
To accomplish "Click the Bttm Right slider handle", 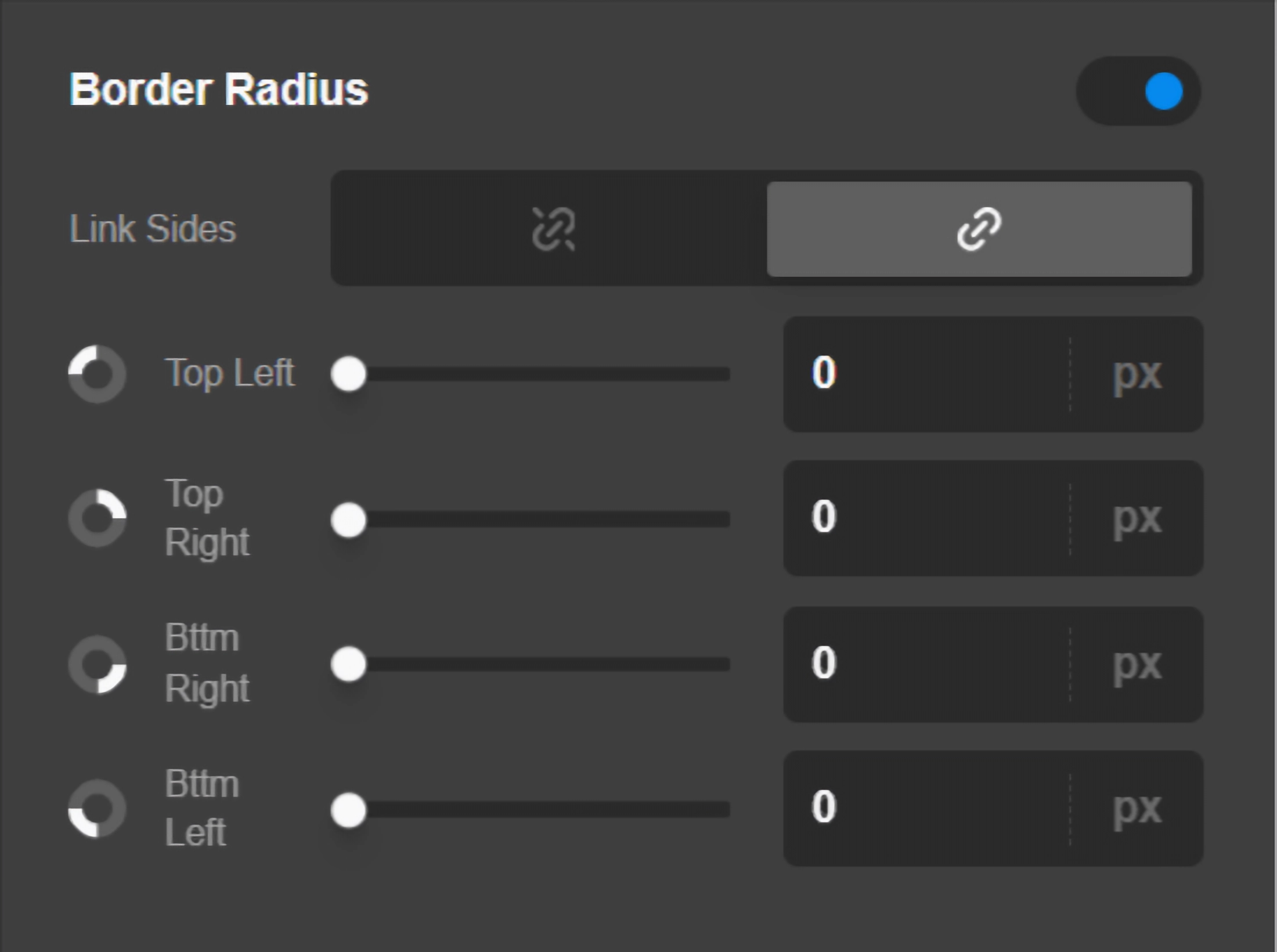I will point(348,664).
